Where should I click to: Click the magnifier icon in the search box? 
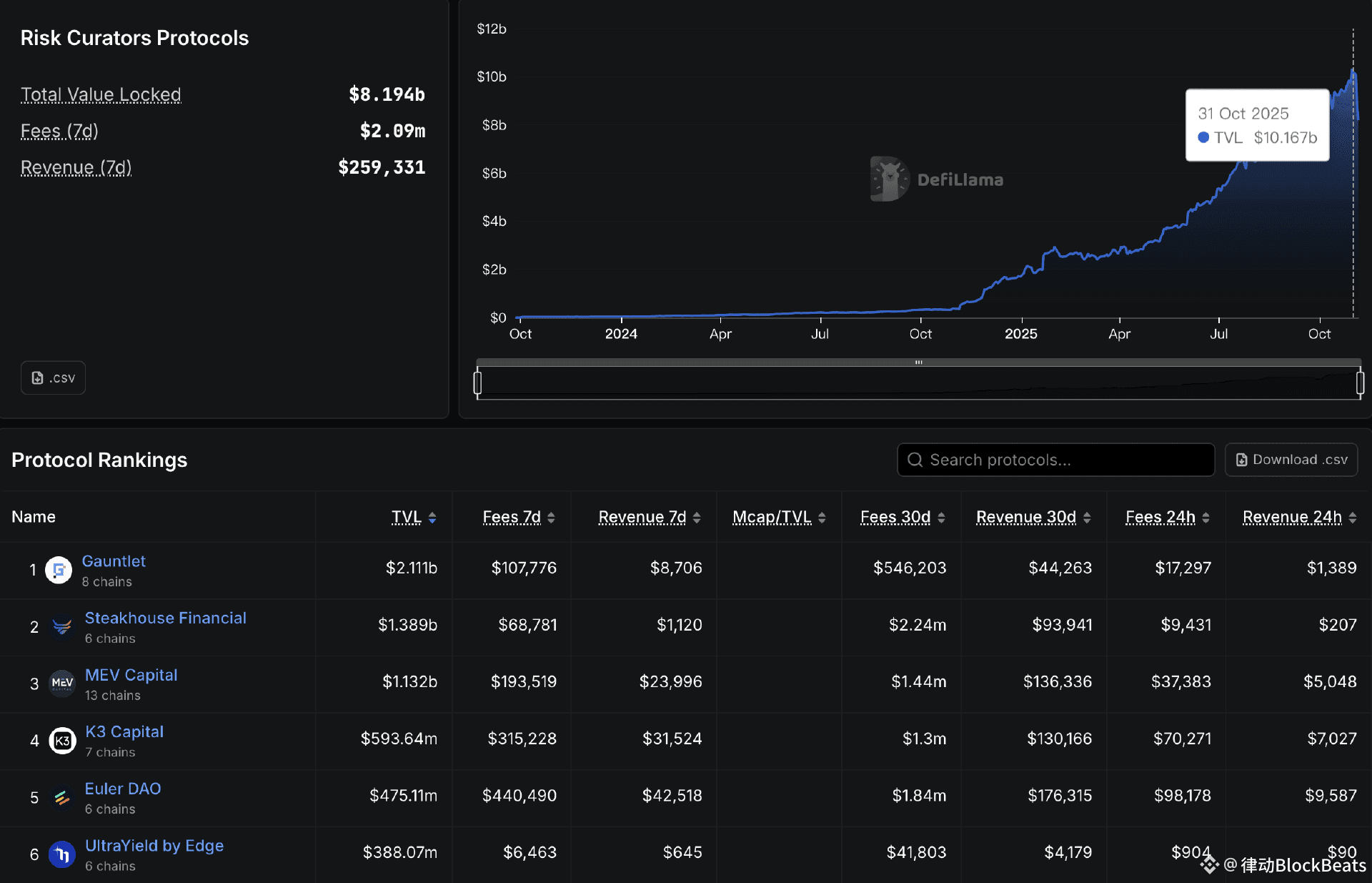[x=915, y=460]
